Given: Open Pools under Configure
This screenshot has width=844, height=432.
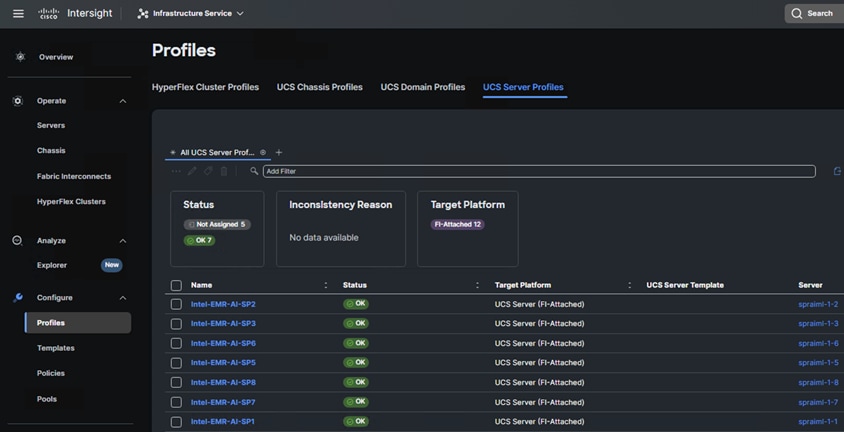Looking at the screenshot, I should pyautogui.click(x=47, y=399).
